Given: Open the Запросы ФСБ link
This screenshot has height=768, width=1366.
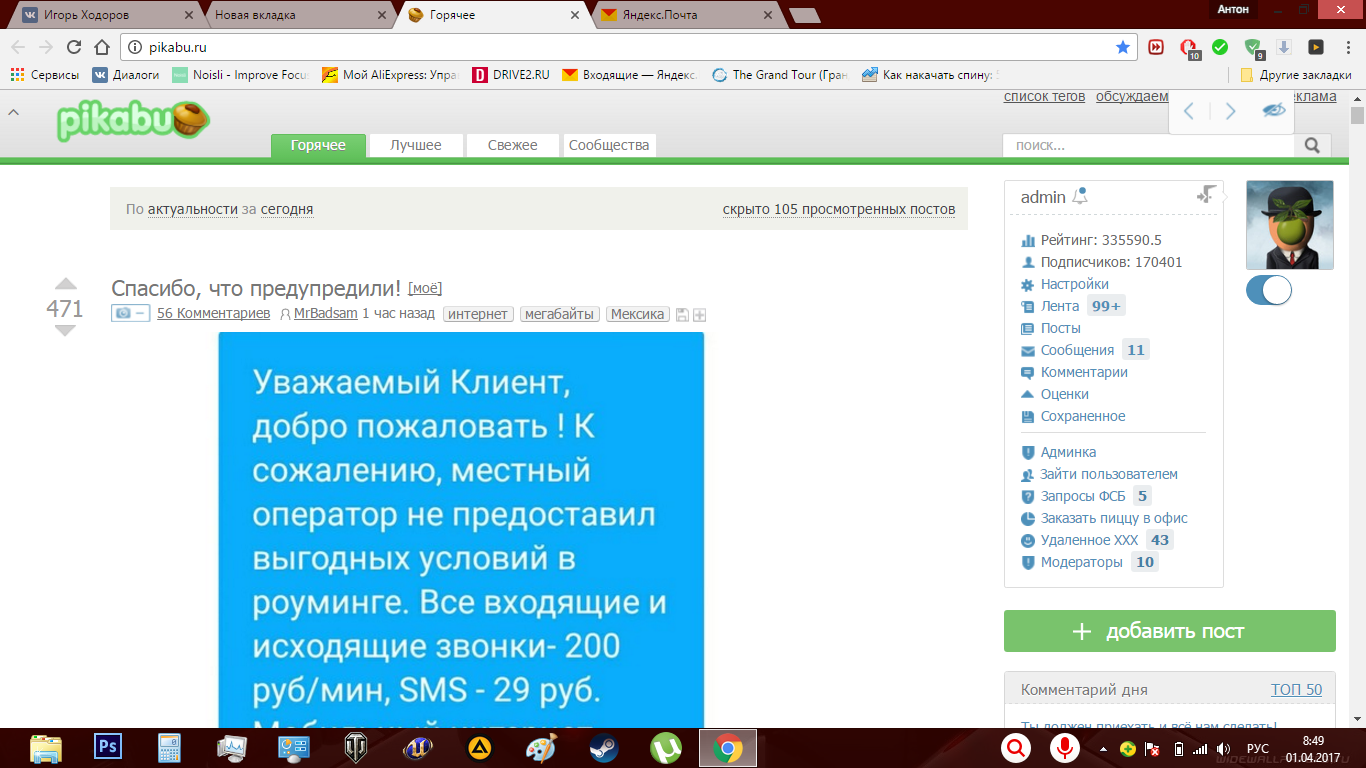Looking at the screenshot, I should click(1082, 496).
